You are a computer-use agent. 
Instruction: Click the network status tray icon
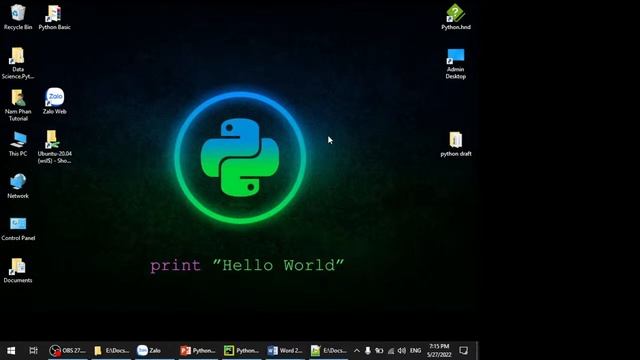tap(391, 351)
